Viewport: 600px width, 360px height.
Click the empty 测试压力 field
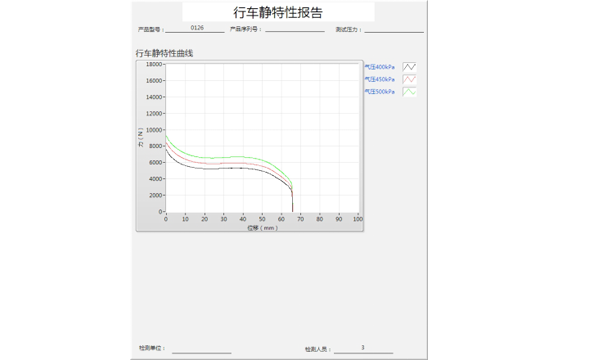coord(394,29)
